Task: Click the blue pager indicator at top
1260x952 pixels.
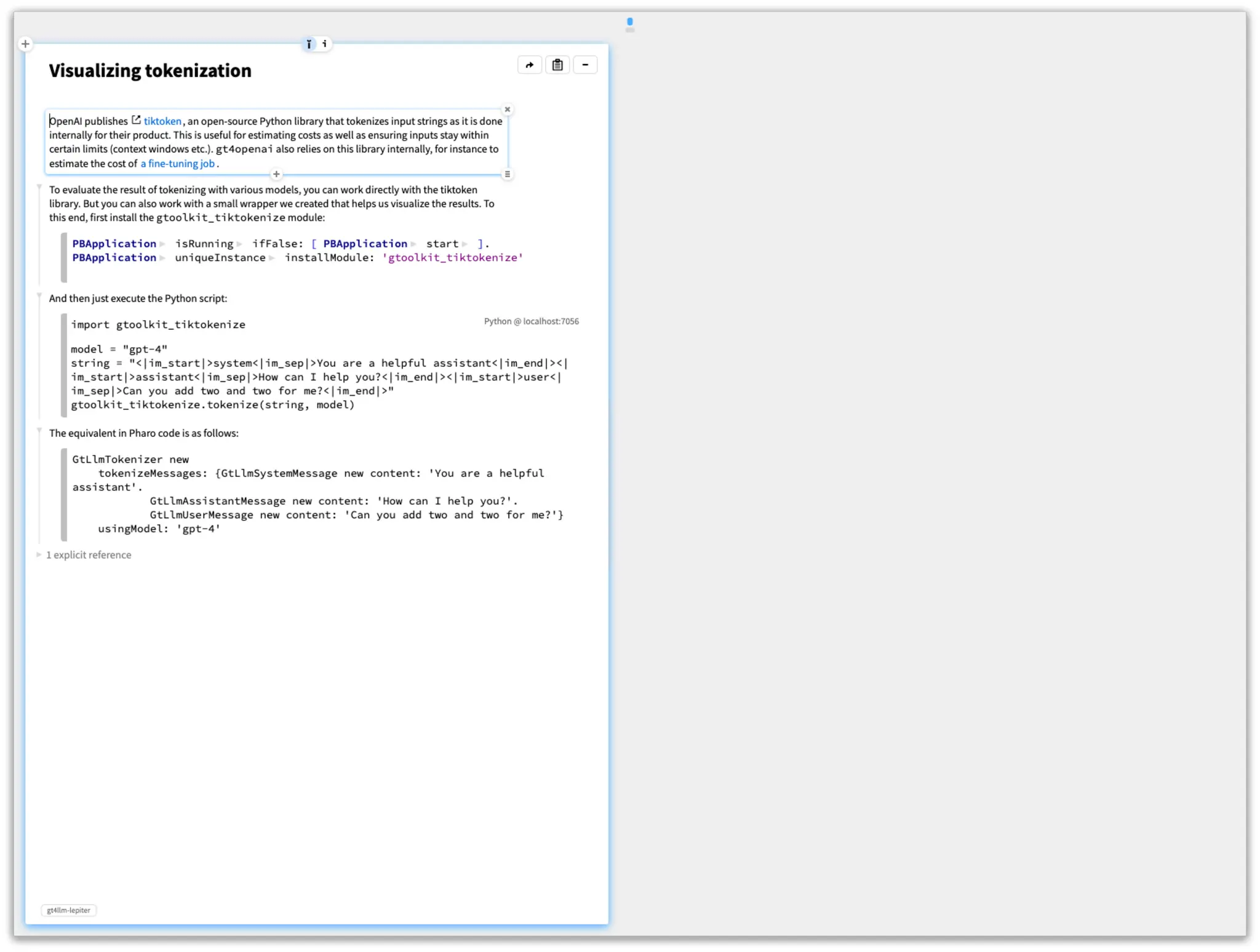Action: 629,22
